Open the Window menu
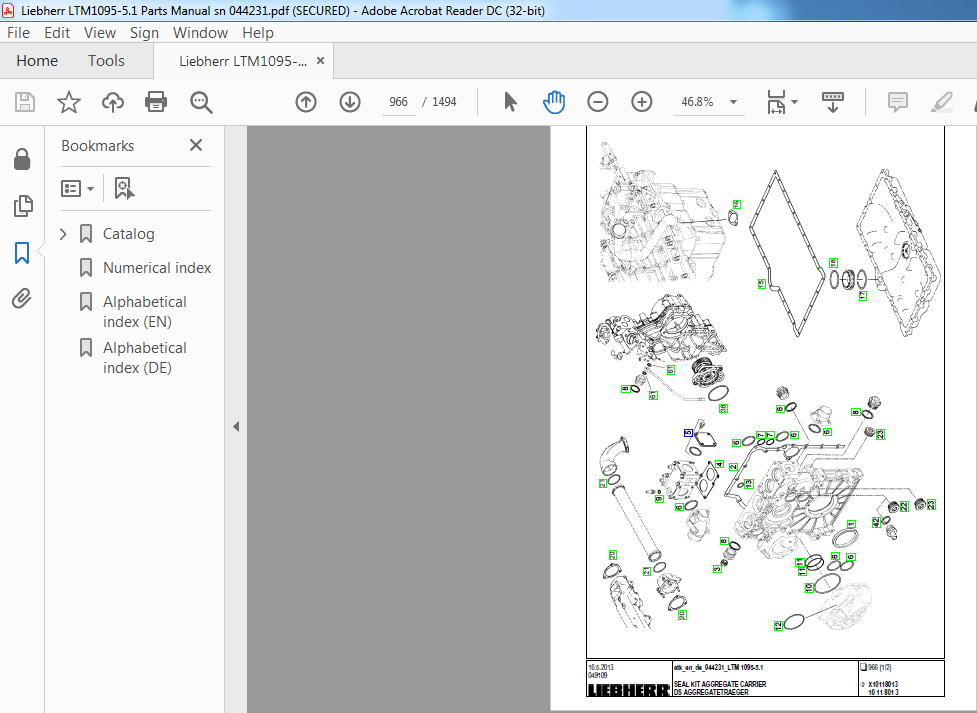Viewport: 977px width, 713px height. click(200, 32)
